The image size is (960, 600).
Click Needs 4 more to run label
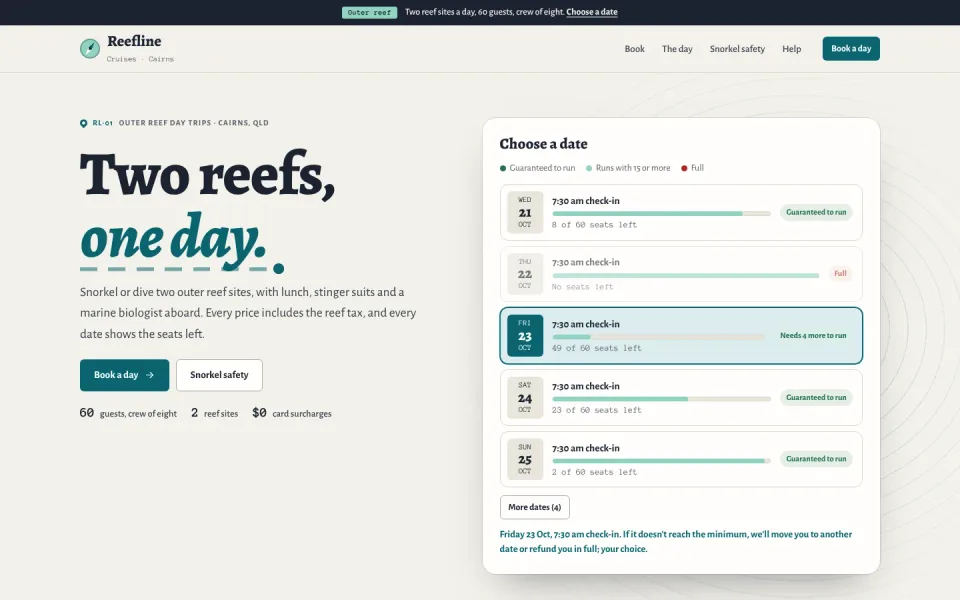tap(812, 336)
